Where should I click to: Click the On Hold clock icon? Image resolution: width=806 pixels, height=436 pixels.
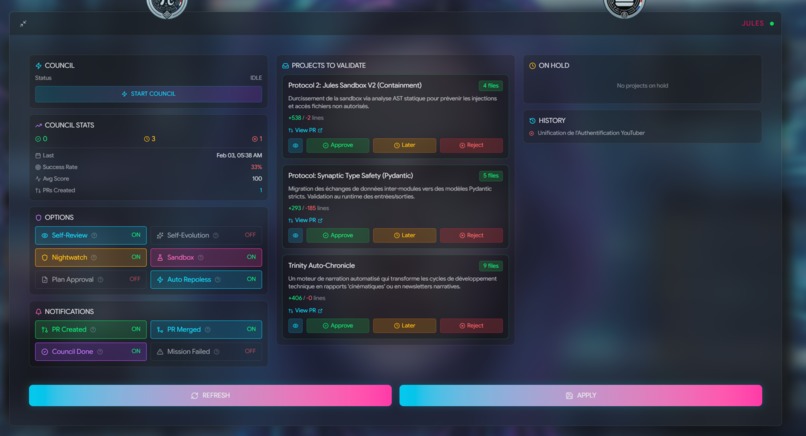532,66
